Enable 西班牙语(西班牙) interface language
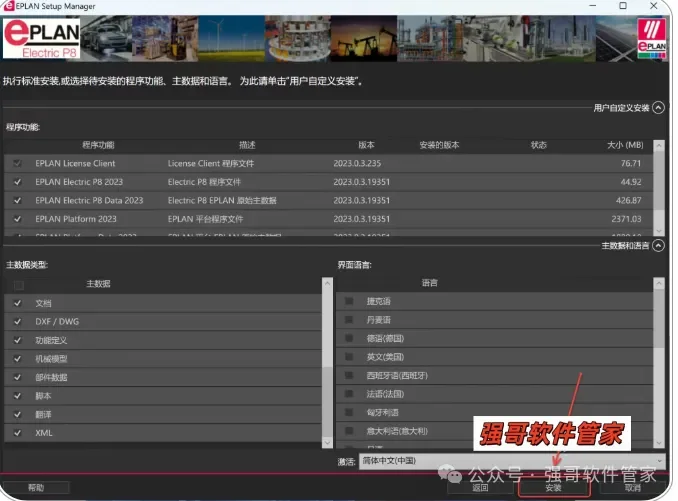Image resolution: width=678 pixels, height=501 pixels. (349, 375)
